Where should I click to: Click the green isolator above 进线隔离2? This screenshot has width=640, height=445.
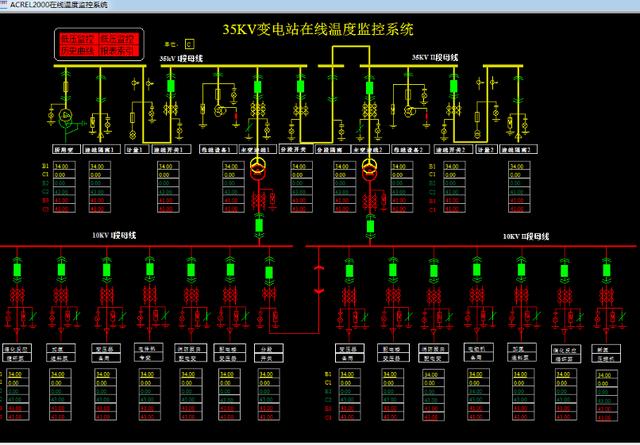(x=518, y=88)
